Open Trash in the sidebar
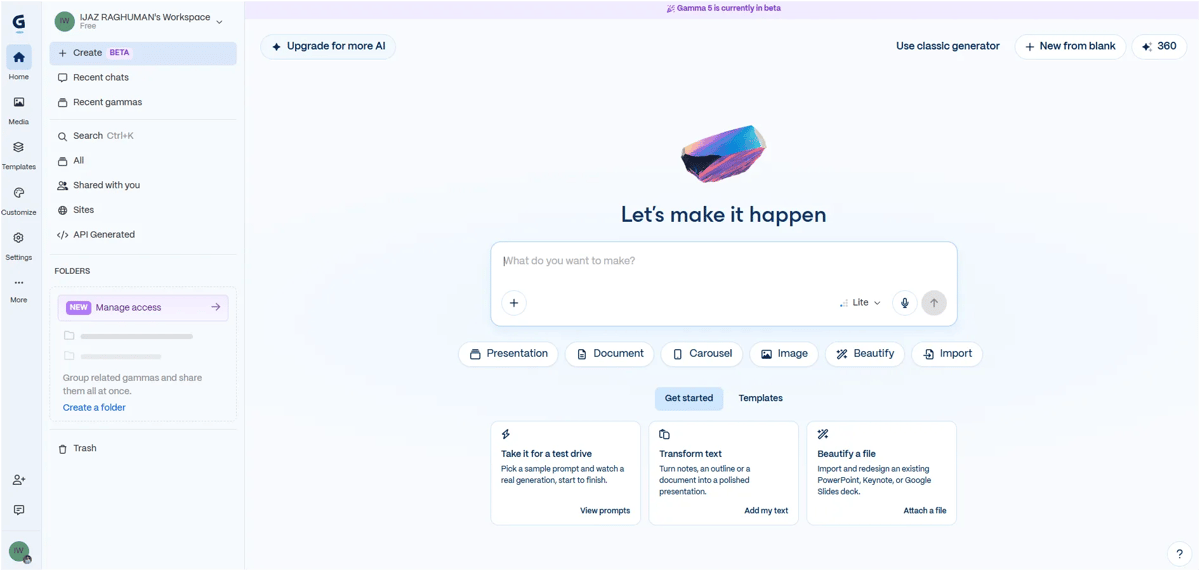 [x=143, y=449]
